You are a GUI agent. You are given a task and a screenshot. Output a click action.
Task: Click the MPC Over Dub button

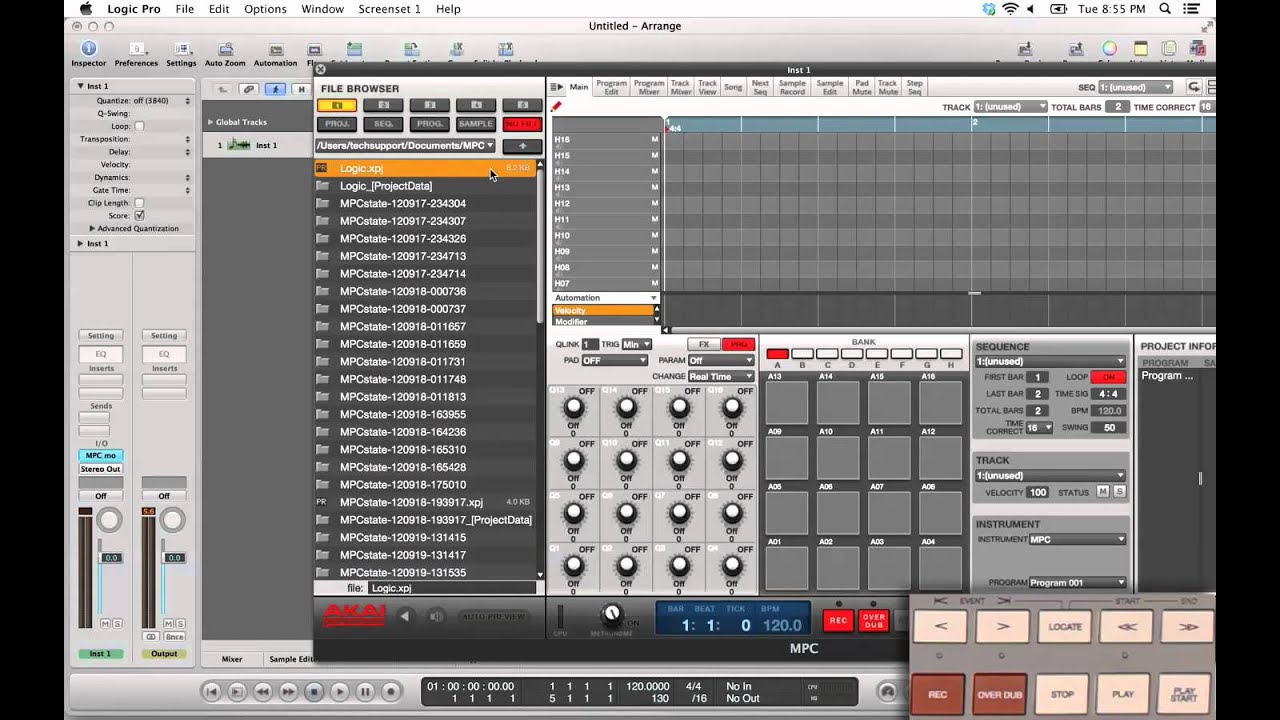coord(874,620)
